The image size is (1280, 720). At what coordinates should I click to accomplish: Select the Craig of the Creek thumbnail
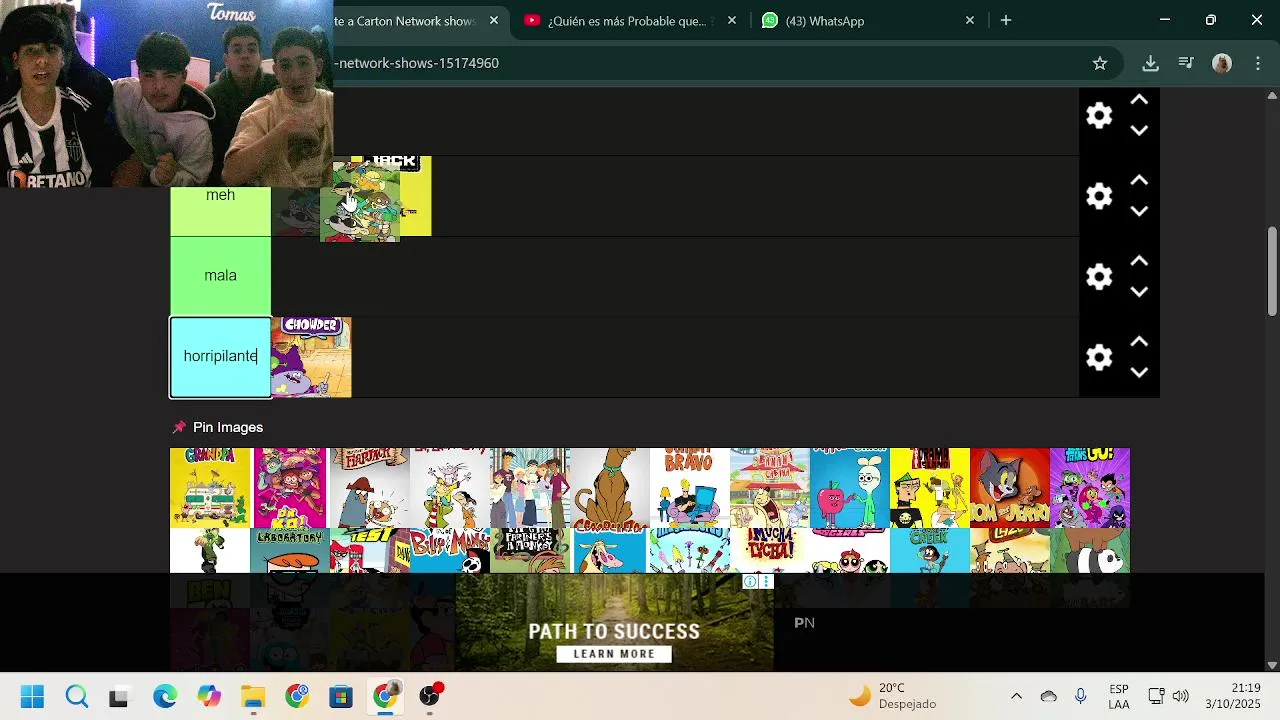930,550
